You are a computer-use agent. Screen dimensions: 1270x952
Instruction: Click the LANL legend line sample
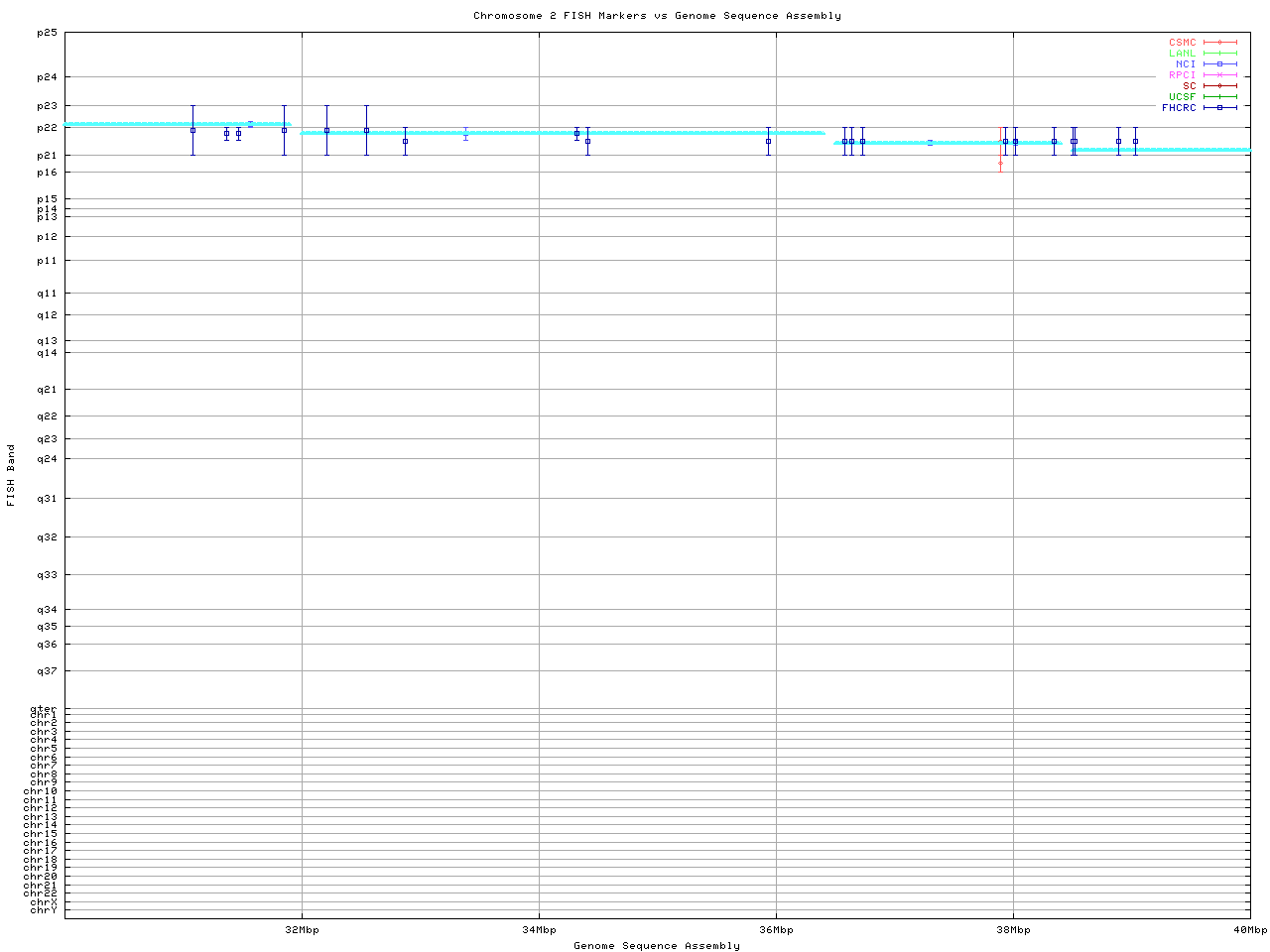click(x=1219, y=54)
